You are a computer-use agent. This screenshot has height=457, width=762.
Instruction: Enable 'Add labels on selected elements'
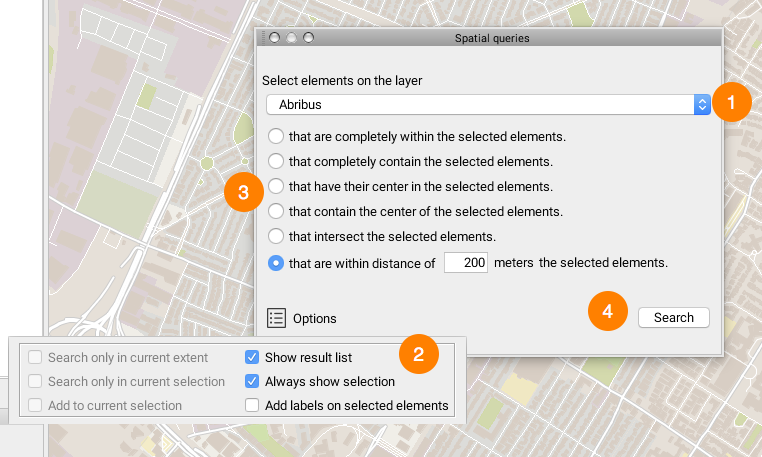tap(253, 405)
